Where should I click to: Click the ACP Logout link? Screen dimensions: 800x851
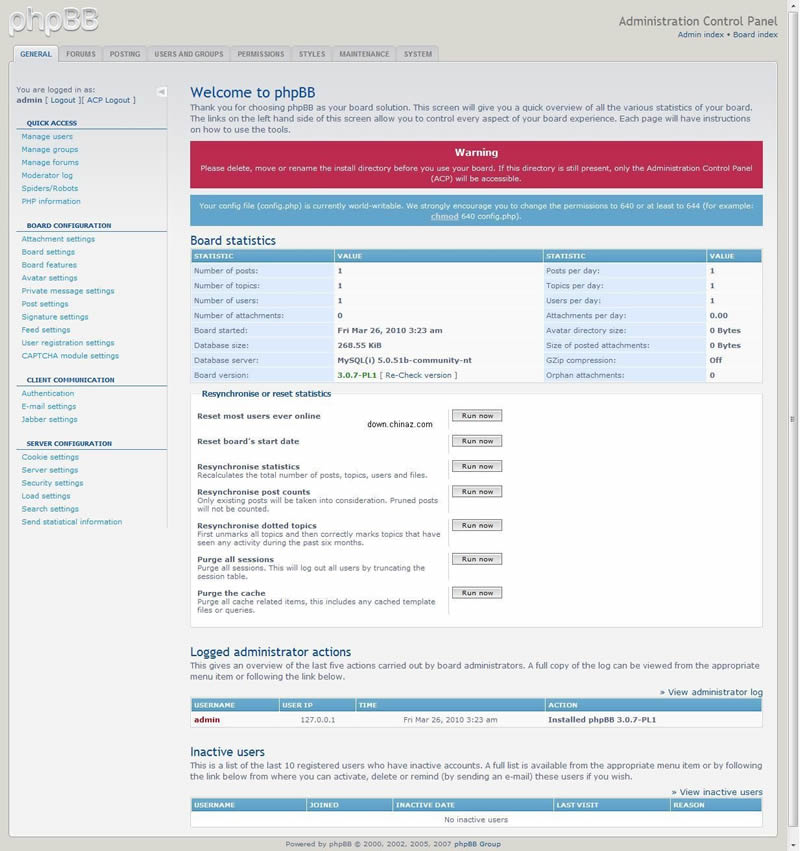[109, 100]
